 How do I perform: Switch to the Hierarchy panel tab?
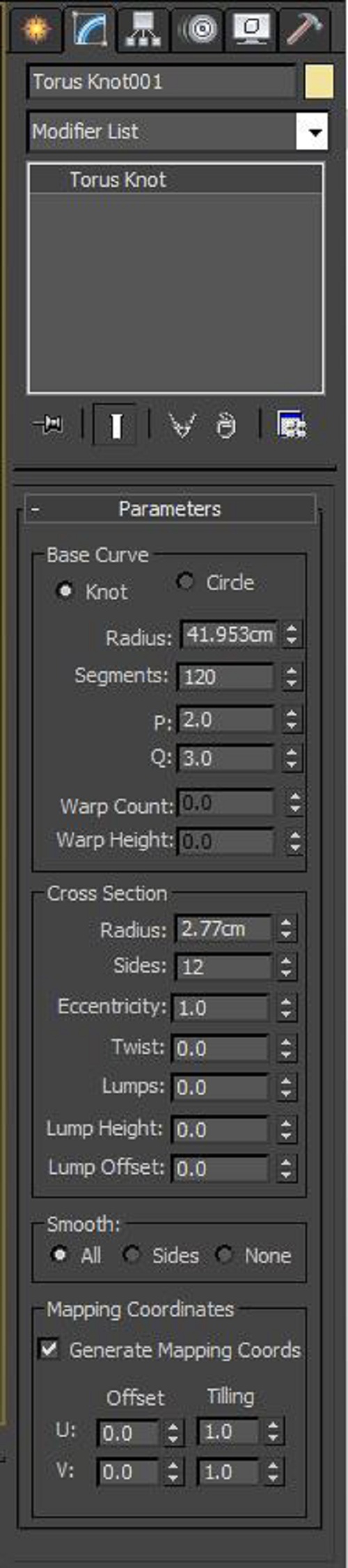click(x=144, y=29)
